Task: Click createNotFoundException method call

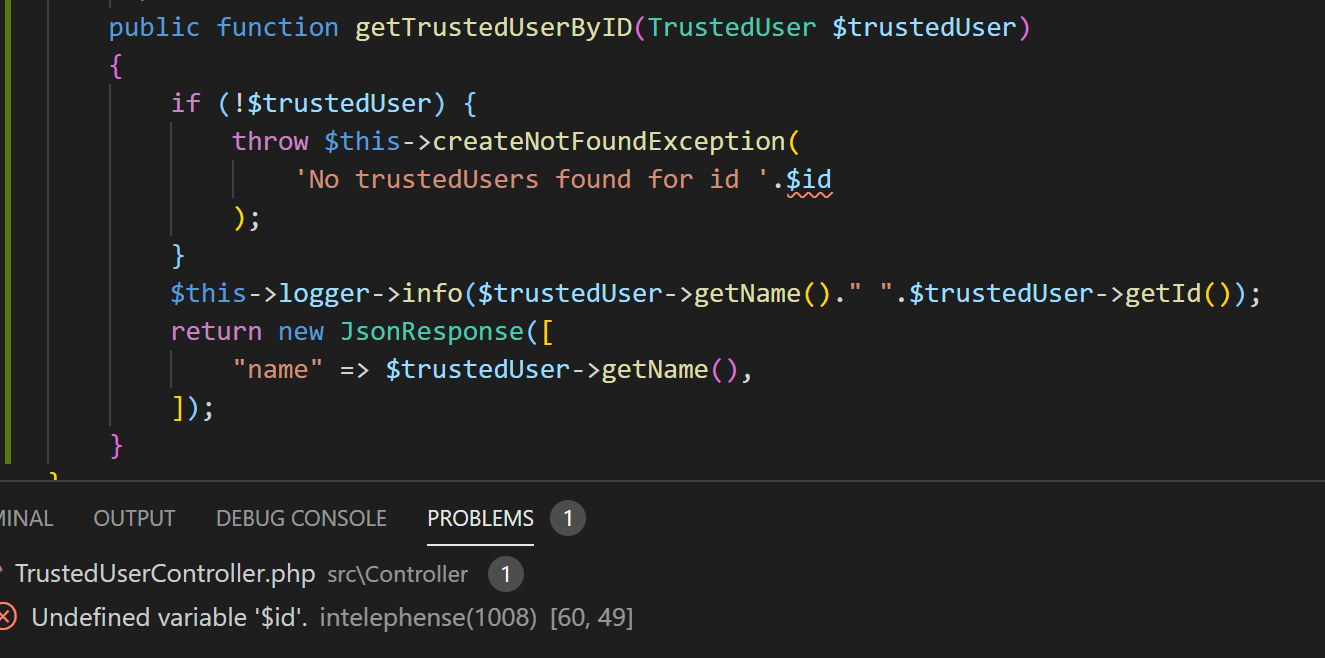Action: pos(609,141)
